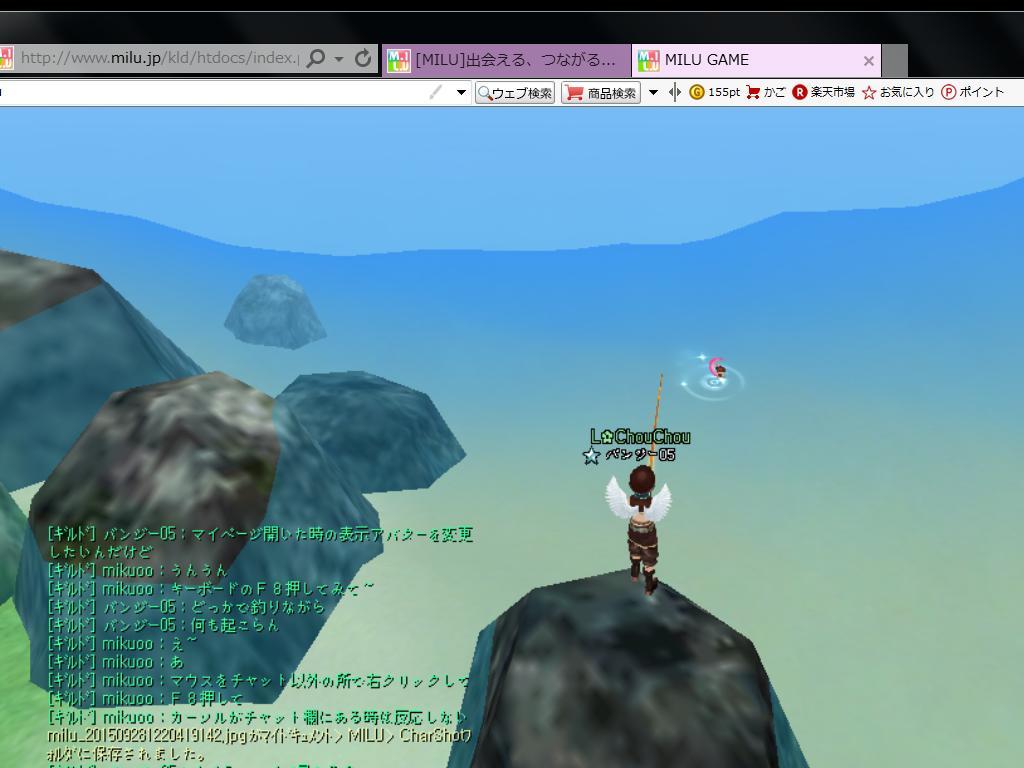
Task: Close the MILU GAME tab
Action: click(868, 61)
